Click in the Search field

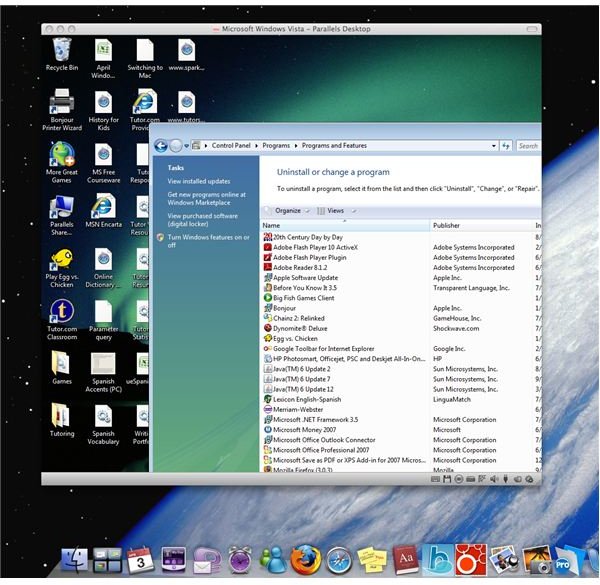(528, 146)
